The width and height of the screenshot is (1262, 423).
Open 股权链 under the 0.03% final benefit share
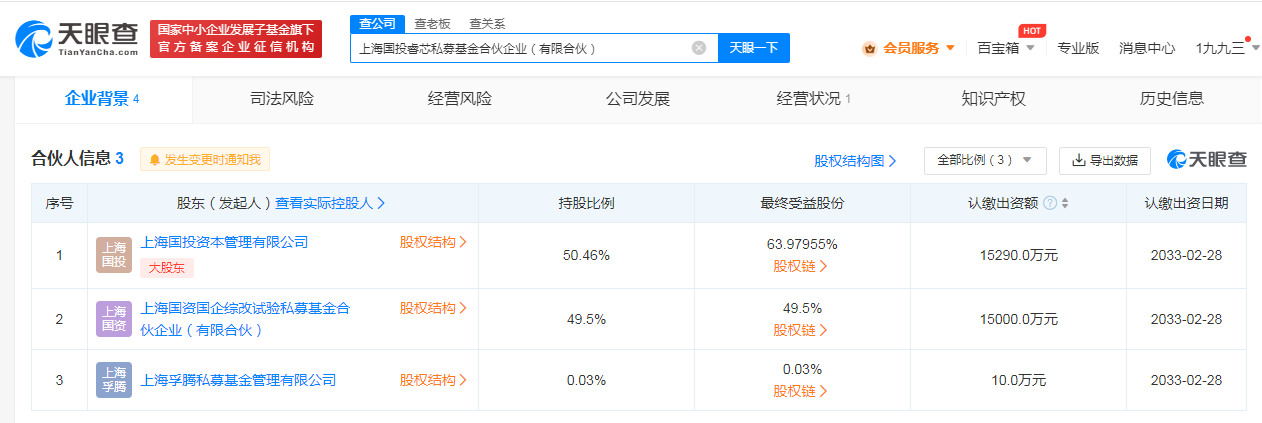(801, 391)
